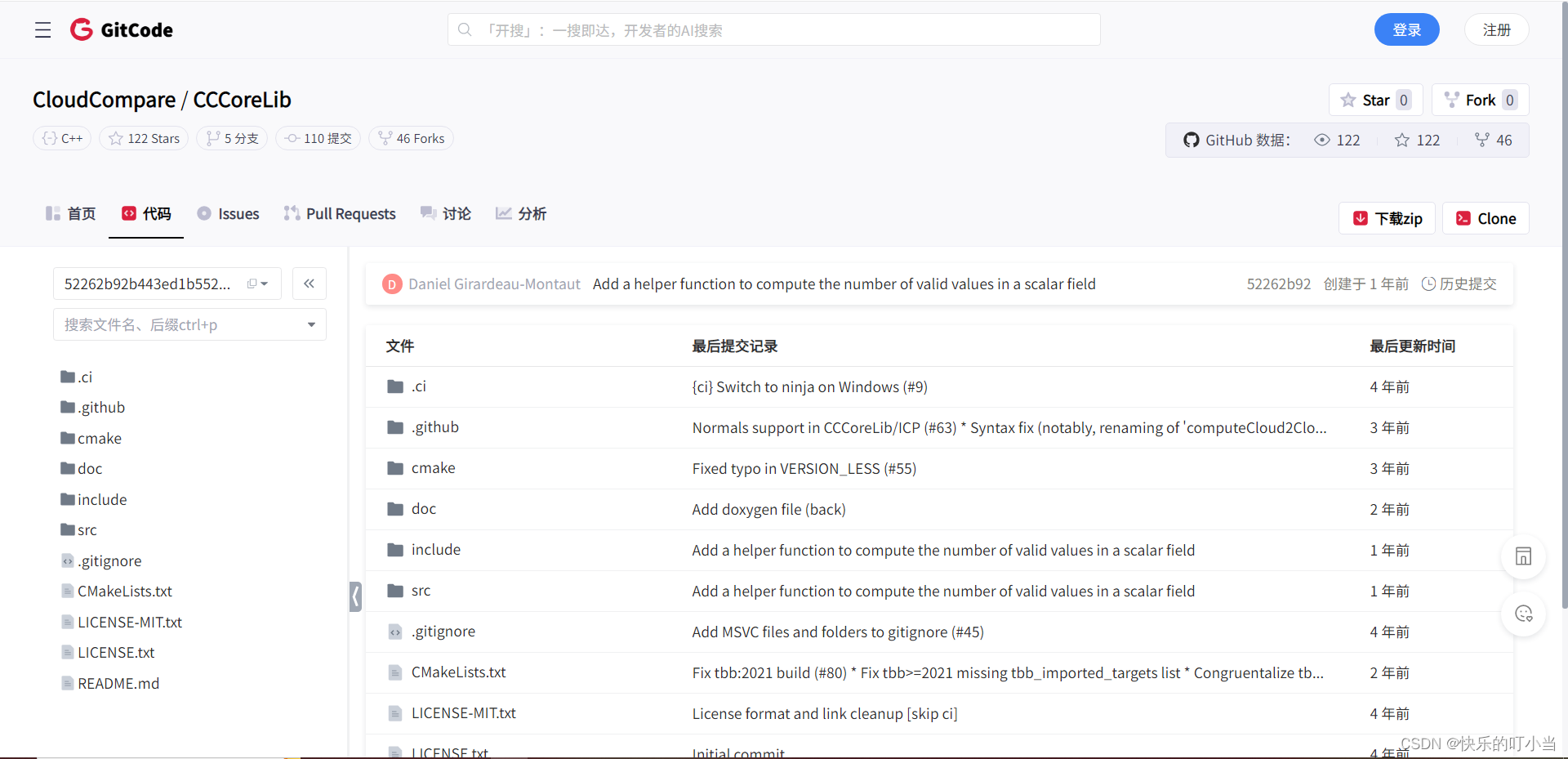The image size is (1568, 759).
Task: Switch to the Issues tab
Action: [x=228, y=213]
